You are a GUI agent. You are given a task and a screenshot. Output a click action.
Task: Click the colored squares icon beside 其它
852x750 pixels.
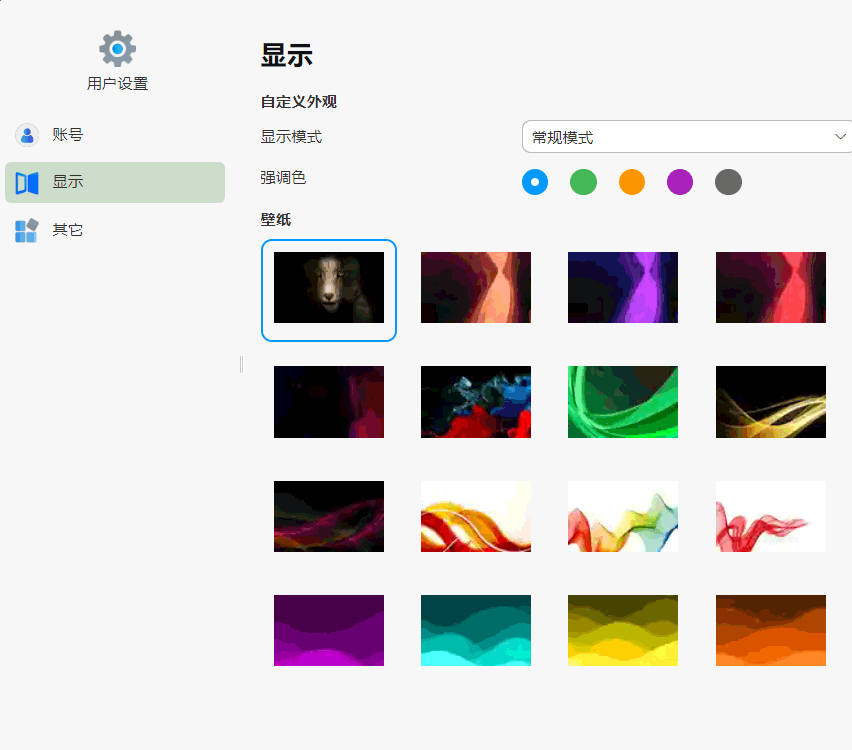pos(25,229)
